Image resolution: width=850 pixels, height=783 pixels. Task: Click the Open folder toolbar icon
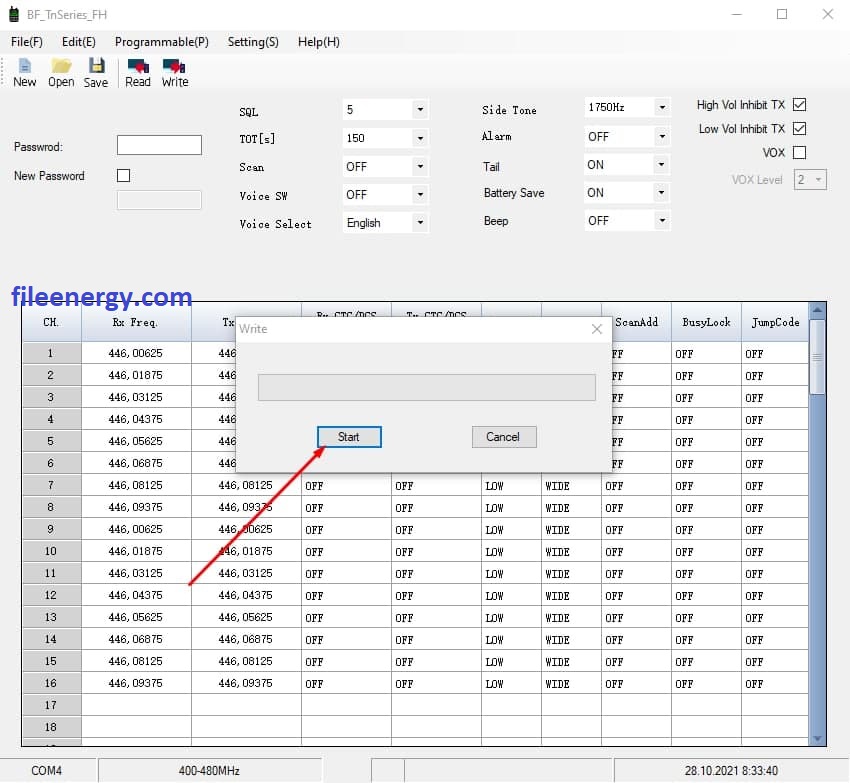pos(61,73)
